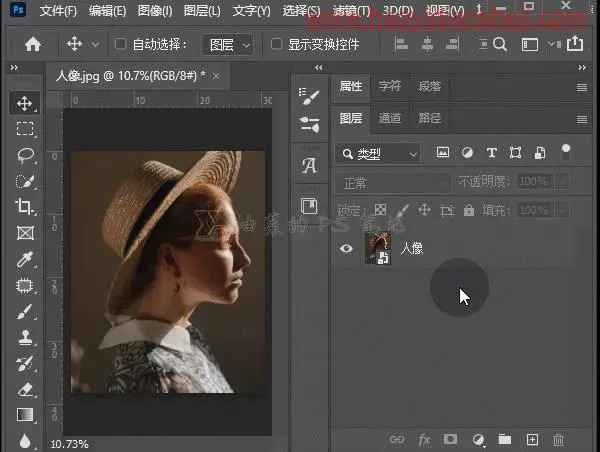Select the Blur tool
Image resolution: width=600 pixels, height=452 pixels.
[x=25, y=440]
